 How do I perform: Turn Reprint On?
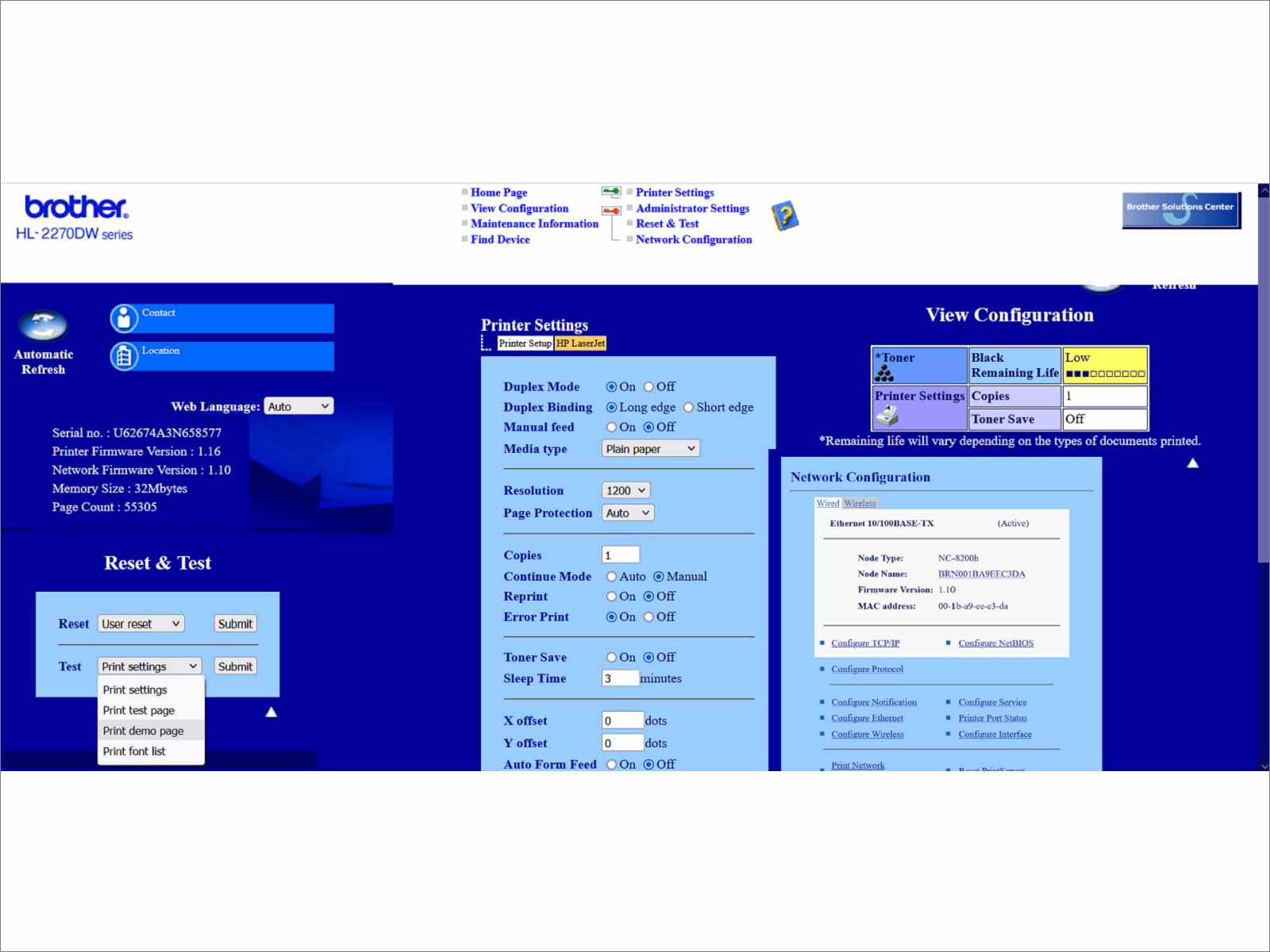tap(611, 597)
